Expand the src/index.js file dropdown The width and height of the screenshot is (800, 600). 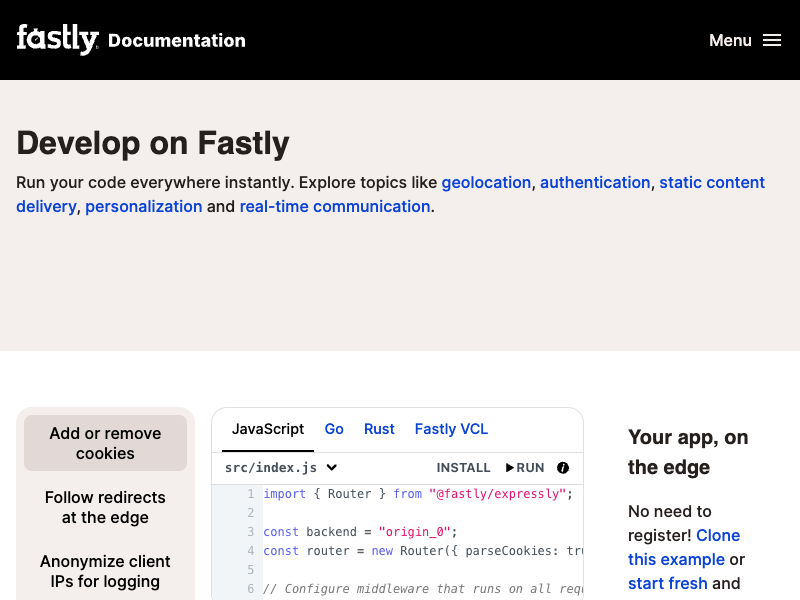[x=281, y=468]
